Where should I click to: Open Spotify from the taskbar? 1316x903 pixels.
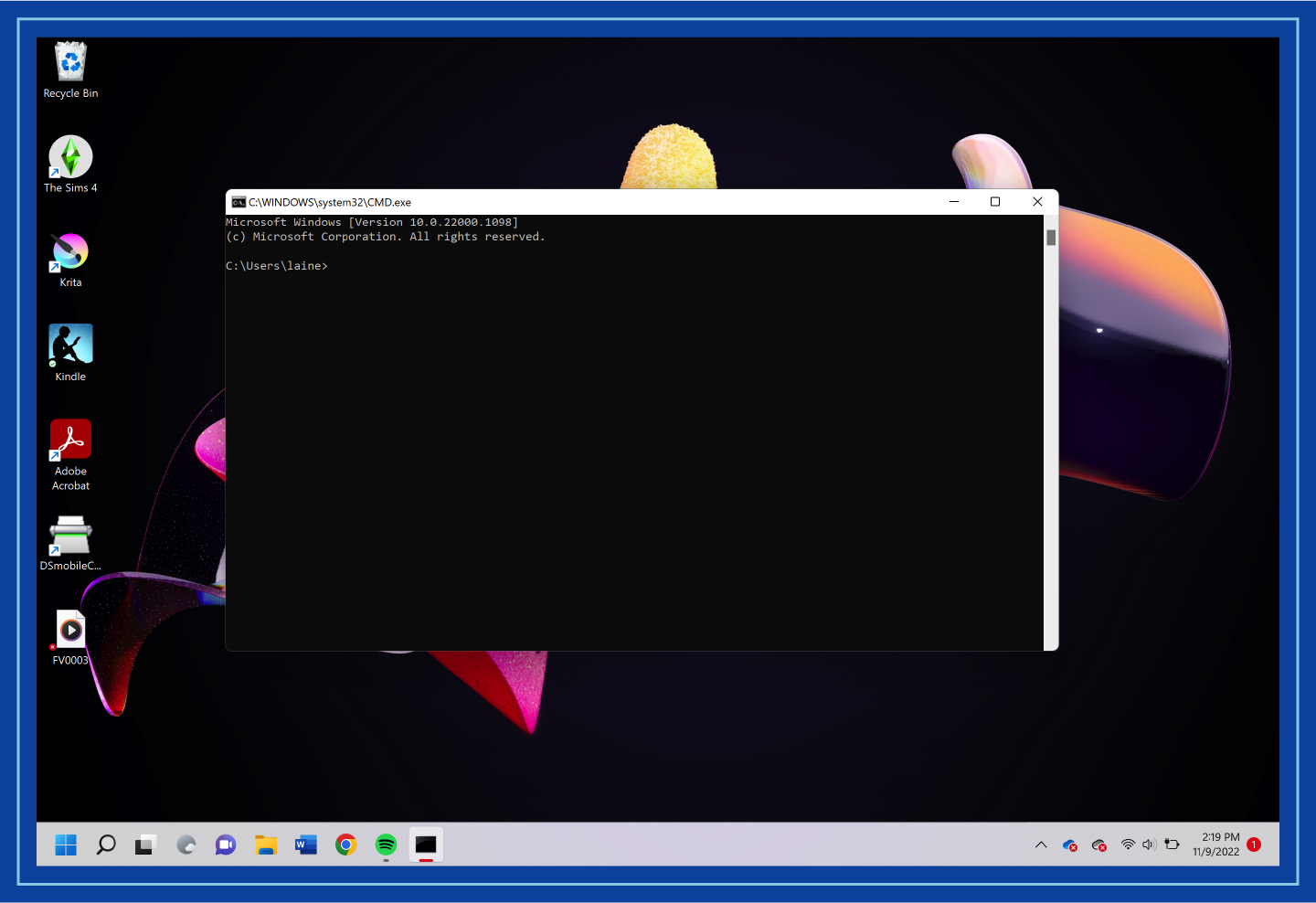coord(385,845)
